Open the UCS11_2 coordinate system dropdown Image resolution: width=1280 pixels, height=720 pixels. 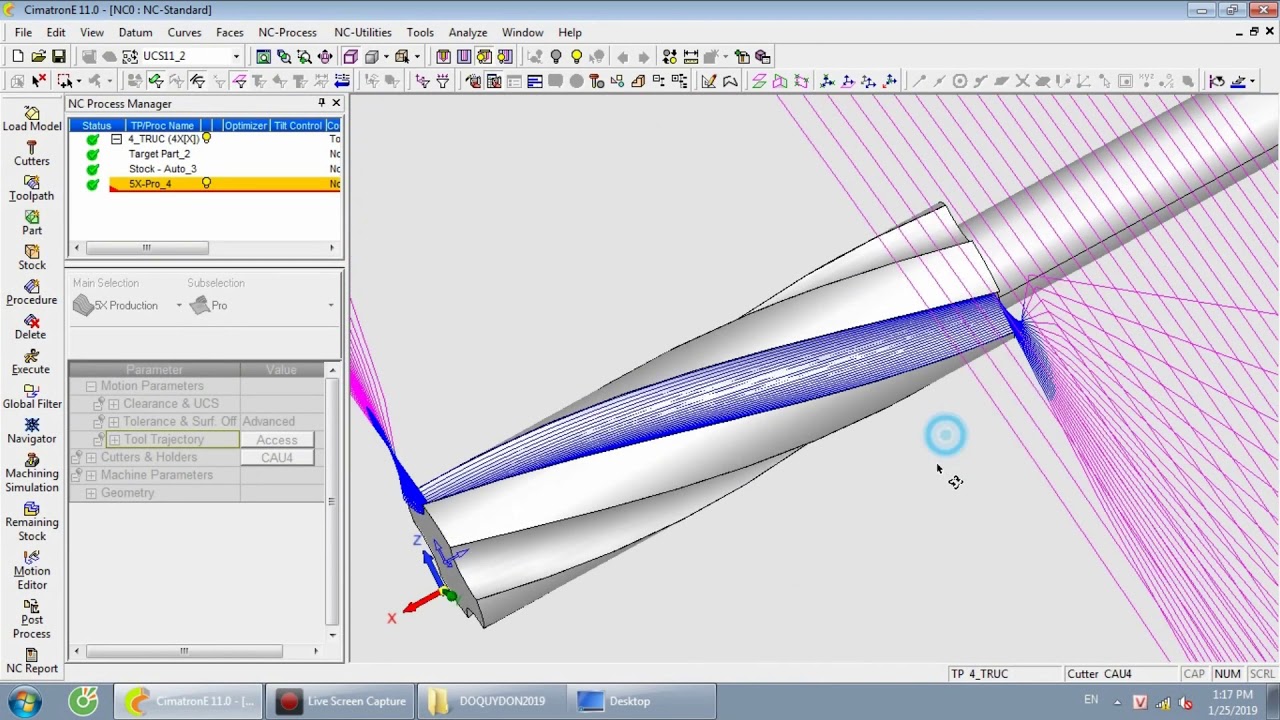236,57
